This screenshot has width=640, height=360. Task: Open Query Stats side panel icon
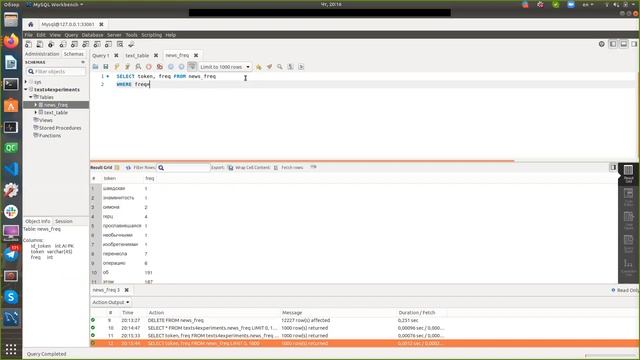click(x=629, y=244)
